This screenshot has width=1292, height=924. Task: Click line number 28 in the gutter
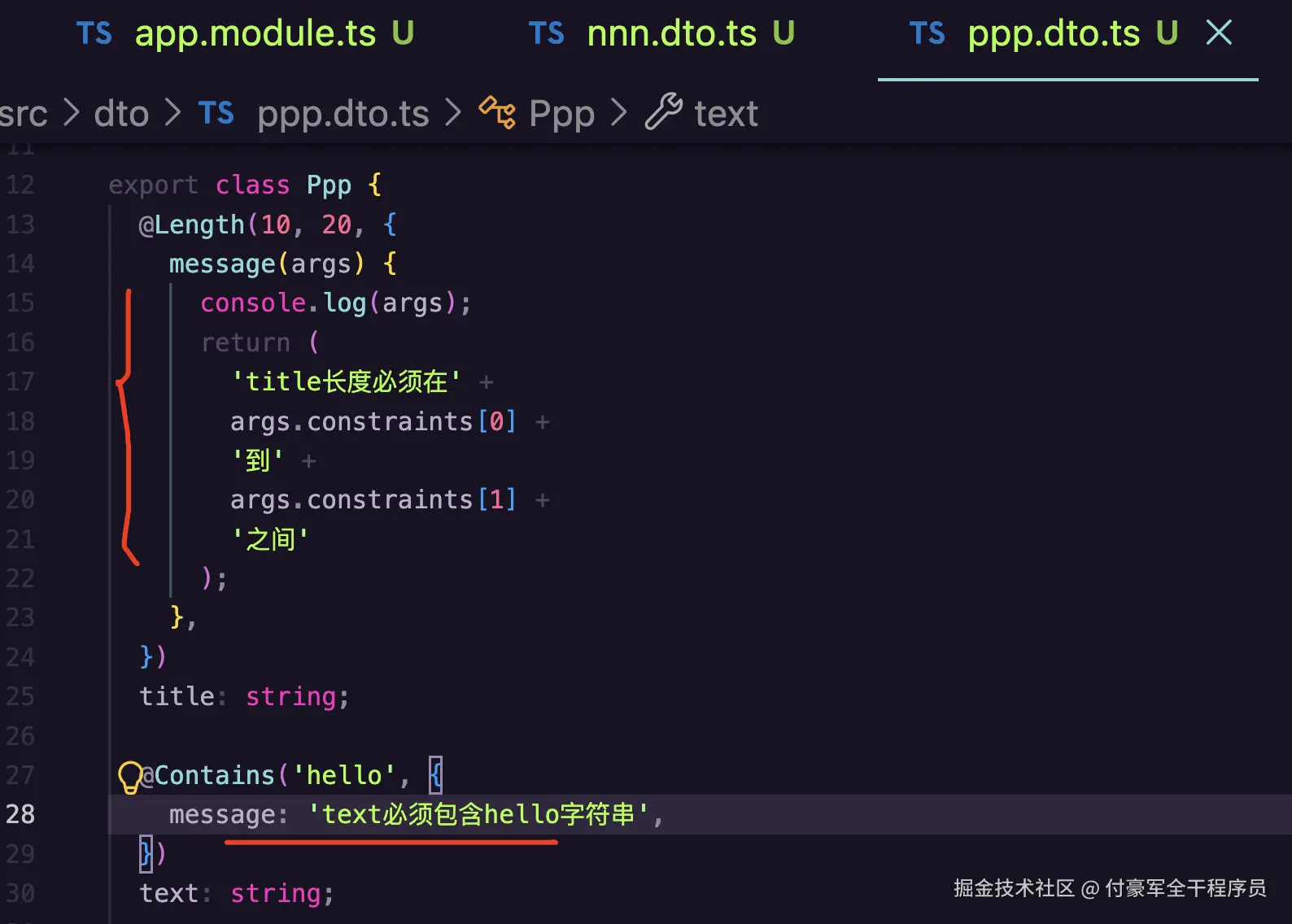coord(20,814)
